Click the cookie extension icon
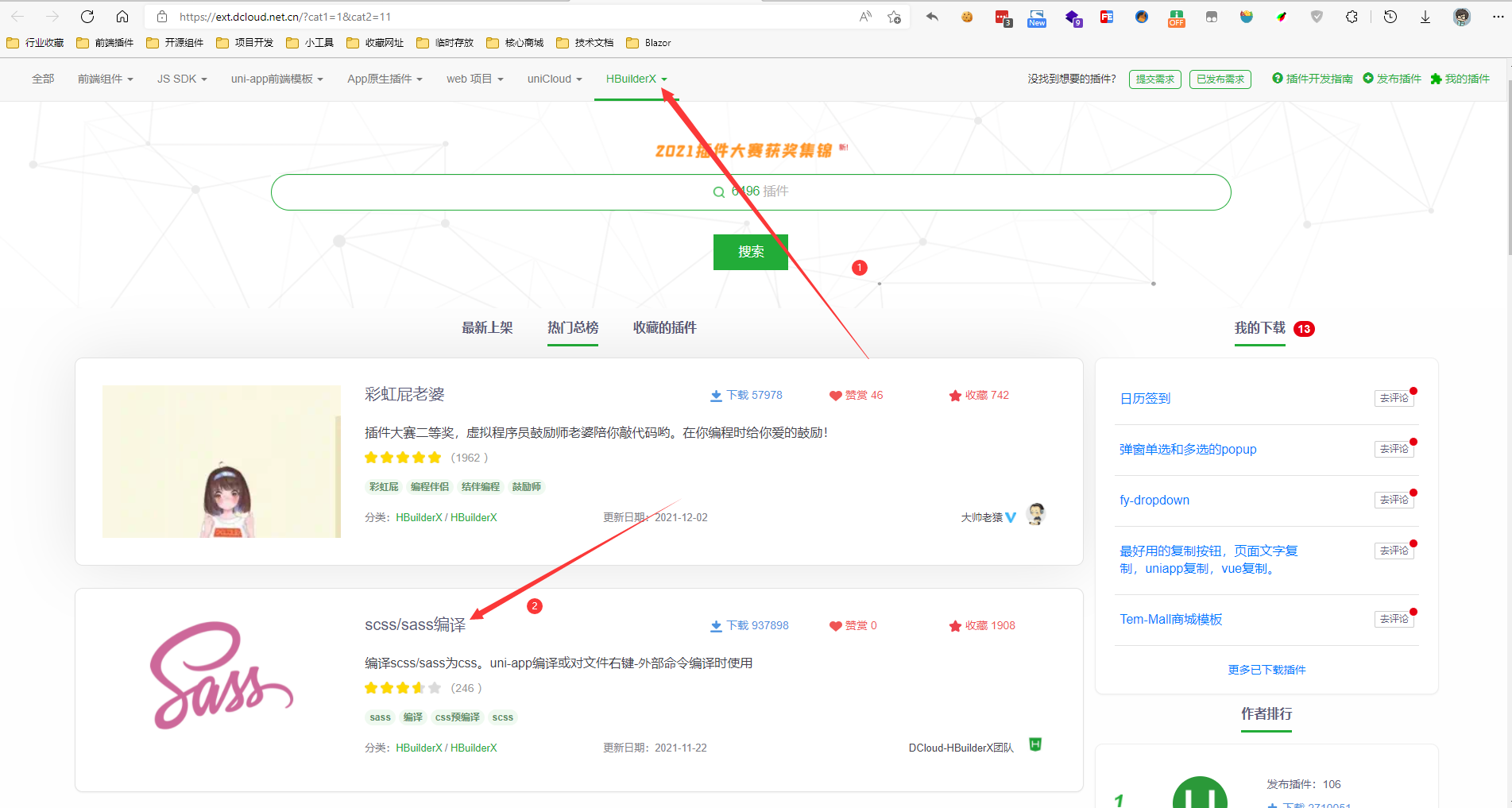The width and height of the screenshot is (1512, 808). [x=967, y=17]
